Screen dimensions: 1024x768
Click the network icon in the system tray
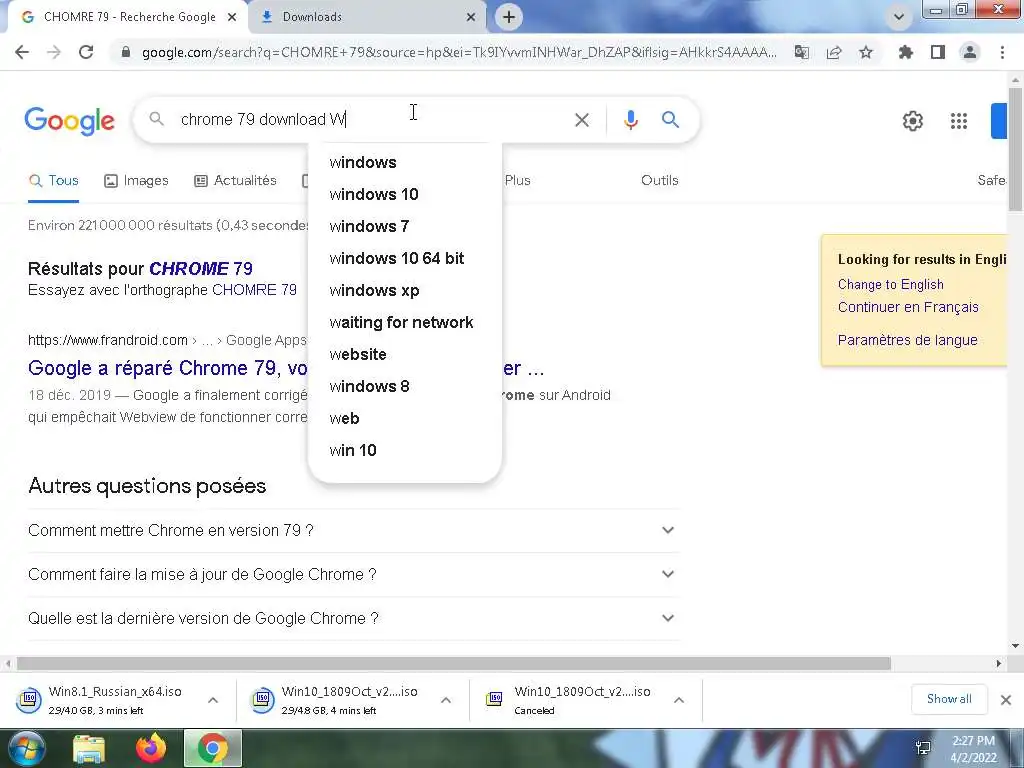pos(923,748)
